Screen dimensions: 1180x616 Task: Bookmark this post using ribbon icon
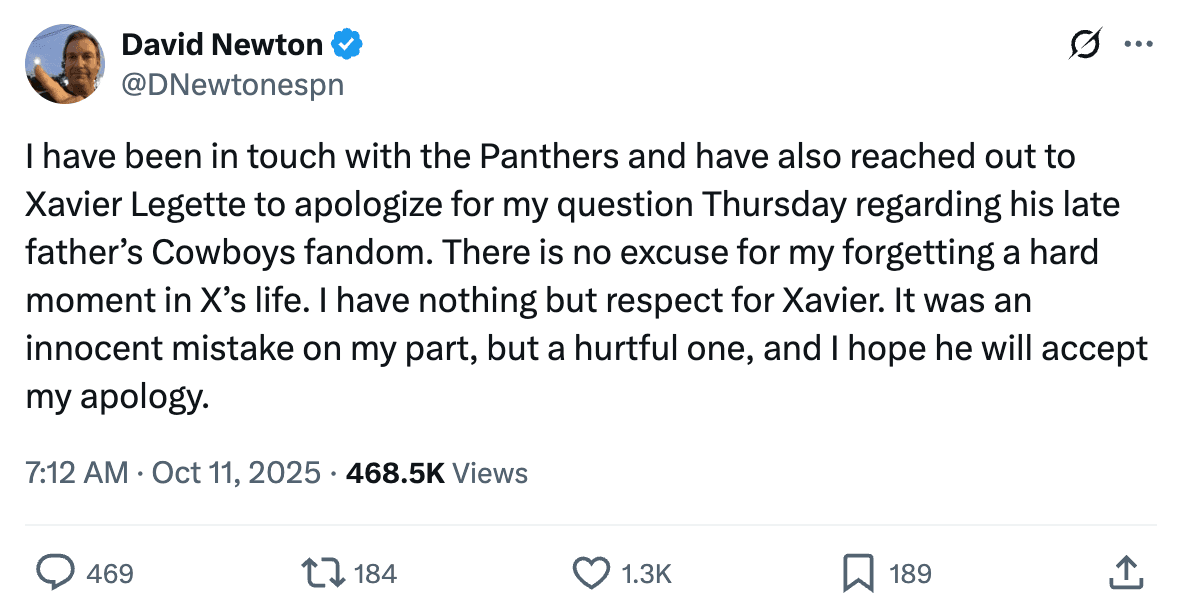pos(857,573)
